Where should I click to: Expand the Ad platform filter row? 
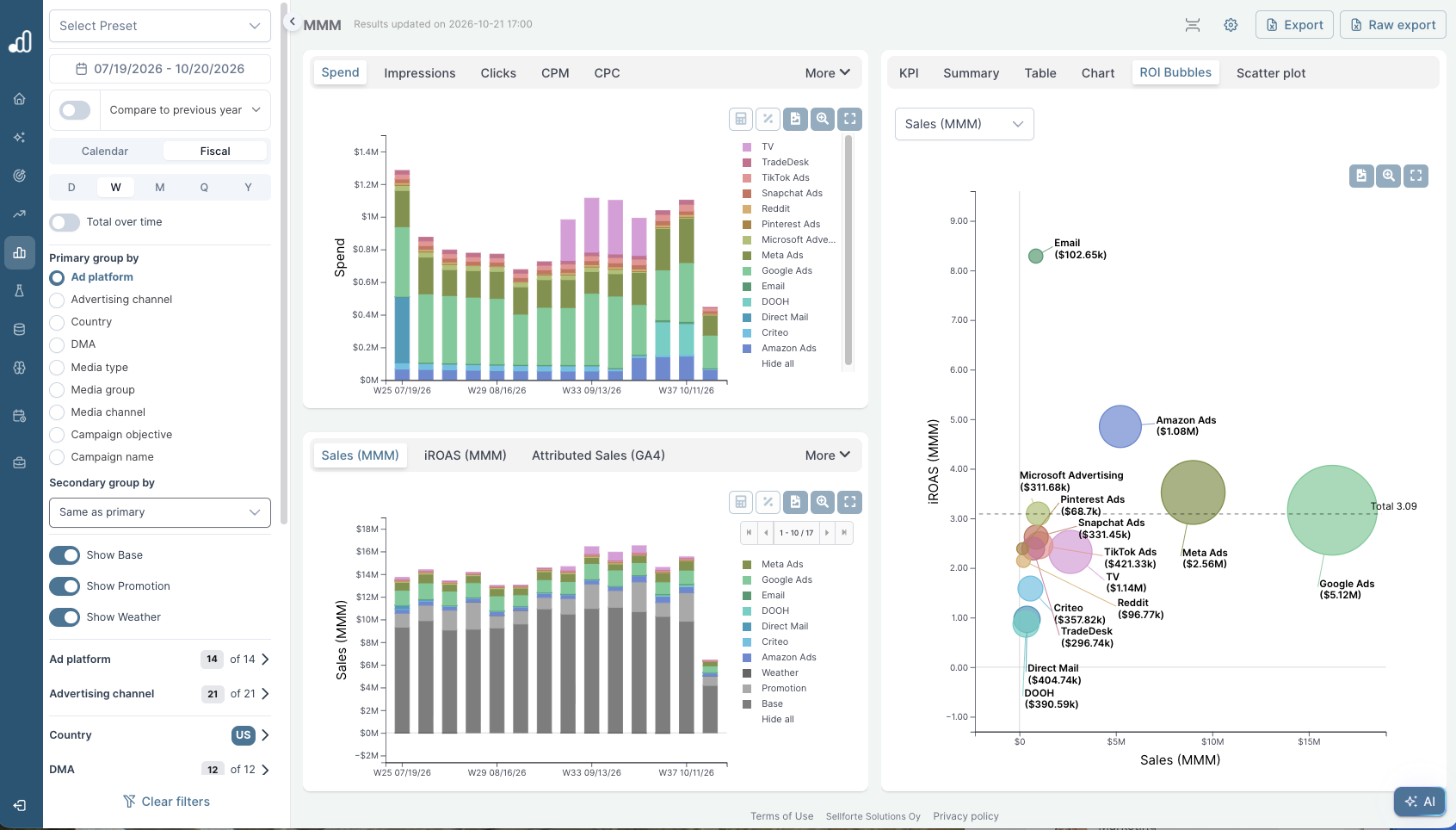[x=160, y=660]
